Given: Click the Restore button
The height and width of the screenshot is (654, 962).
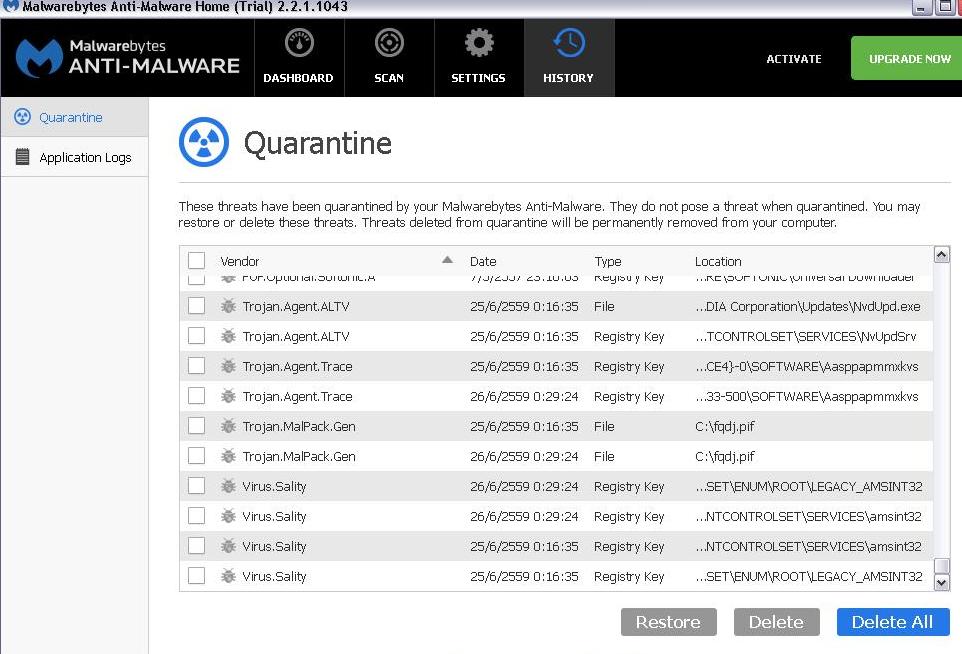Looking at the screenshot, I should click(669, 622).
